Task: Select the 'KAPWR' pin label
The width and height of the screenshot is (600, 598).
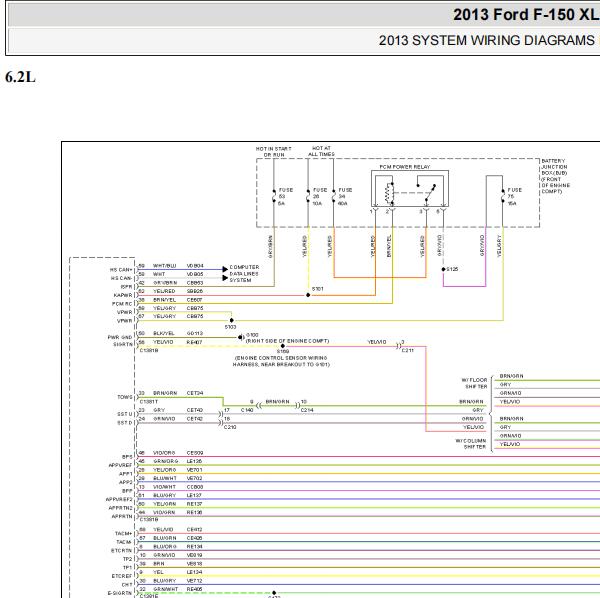Action: 123,295
